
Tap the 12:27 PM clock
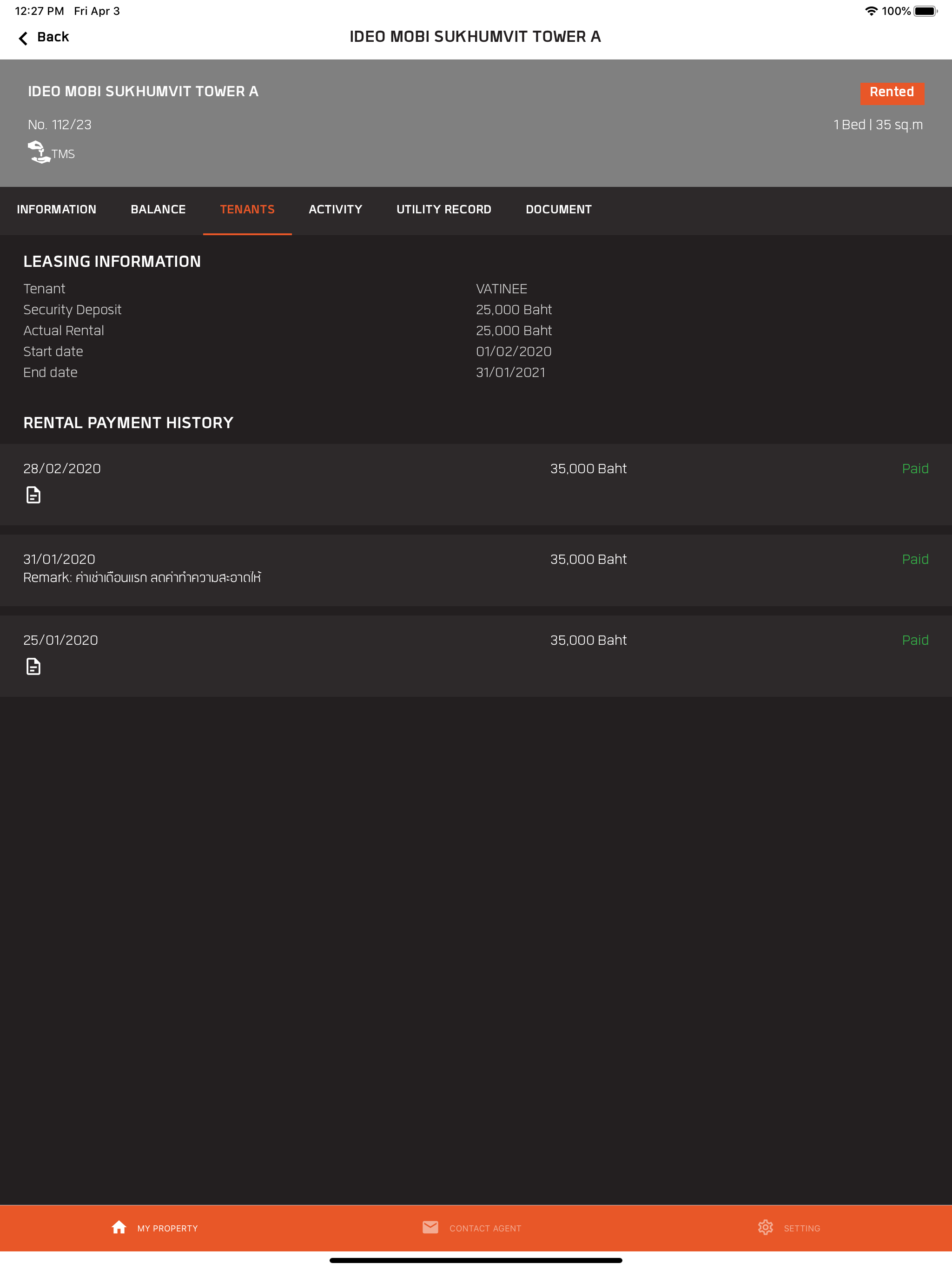39,11
